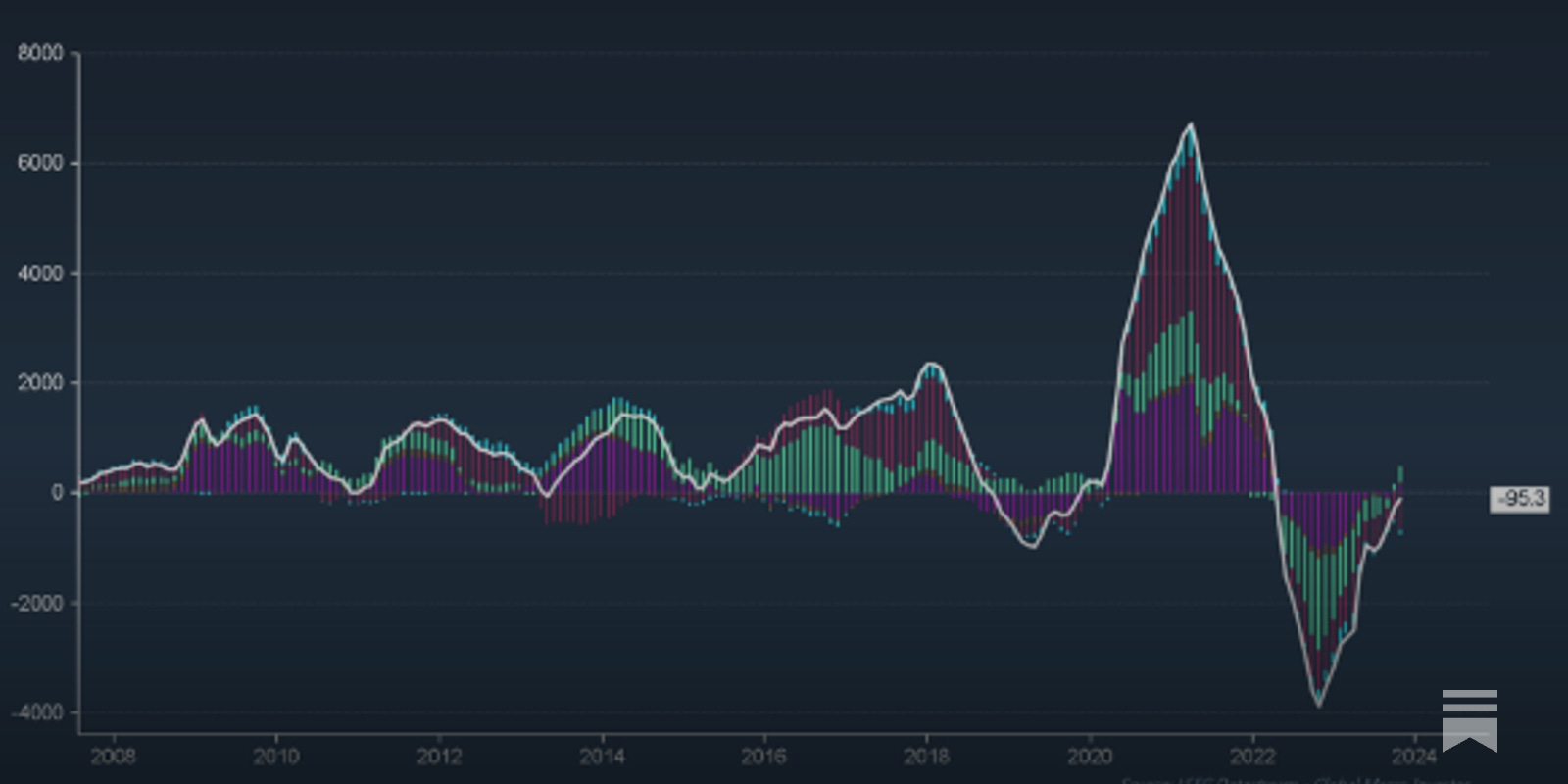Screen dimensions: 1568x784
Task: Click the 2000 y-axis label
Action: (40, 383)
